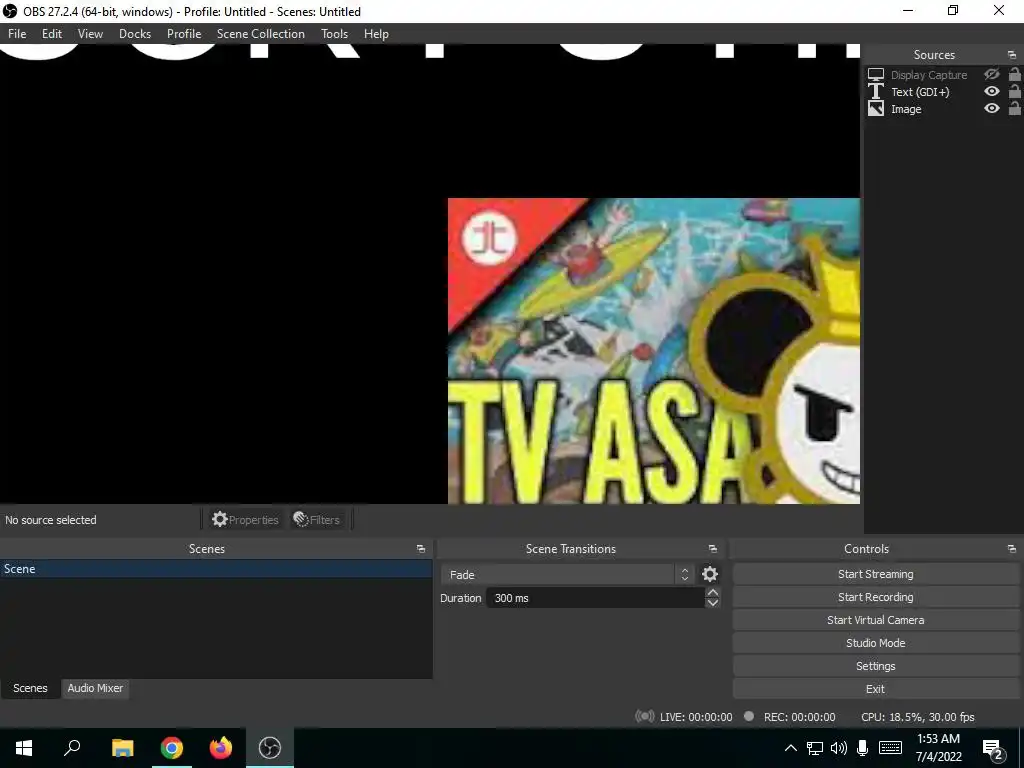The width and height of the screenshot is (1024, 768).
Task: Open transition properties gear icon
Action: click(710, 574)
